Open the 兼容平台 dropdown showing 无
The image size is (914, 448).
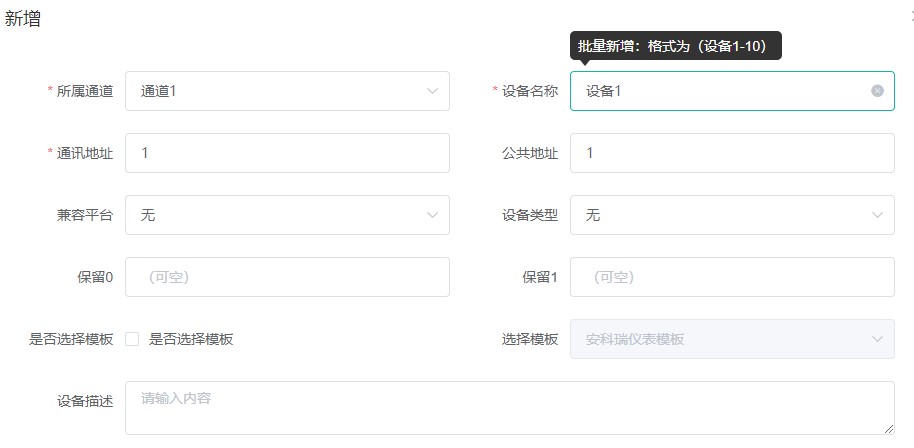click(x=287, y=215)
